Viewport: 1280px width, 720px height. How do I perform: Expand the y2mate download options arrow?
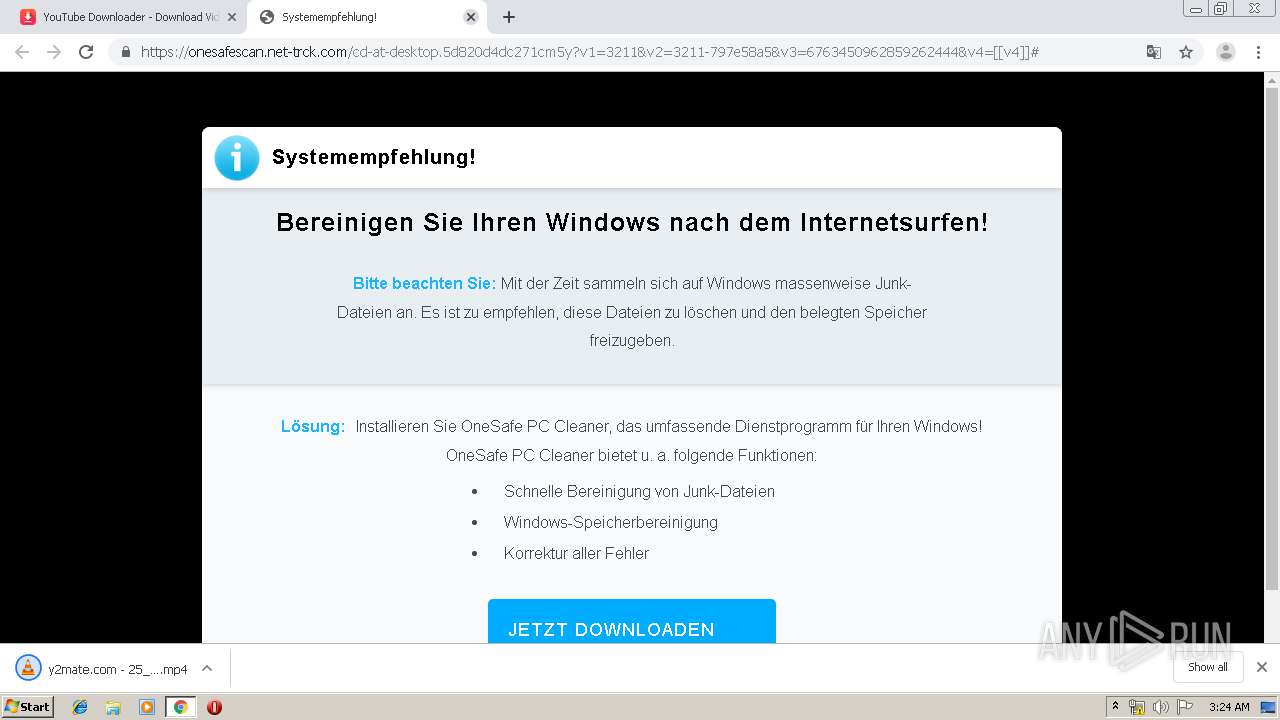tap(207, 668)
